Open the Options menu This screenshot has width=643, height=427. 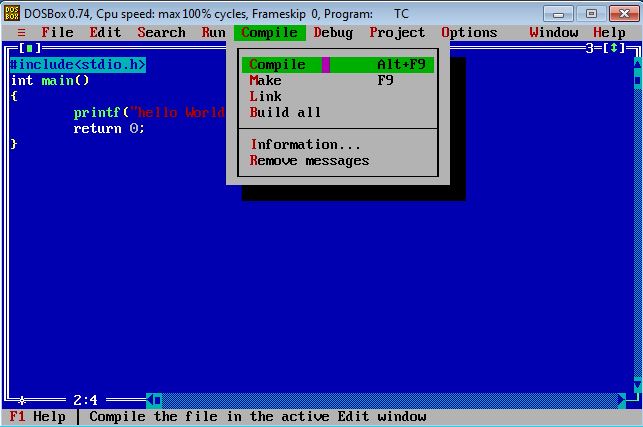click(x=469, y=33)
